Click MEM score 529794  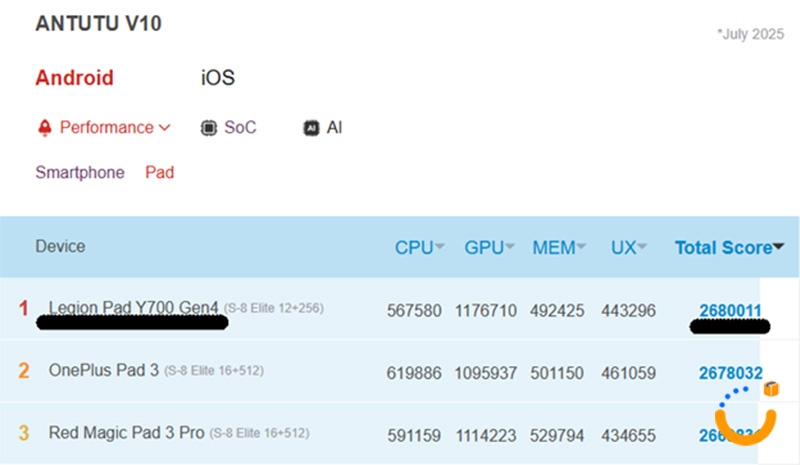[x=557, y=436]
